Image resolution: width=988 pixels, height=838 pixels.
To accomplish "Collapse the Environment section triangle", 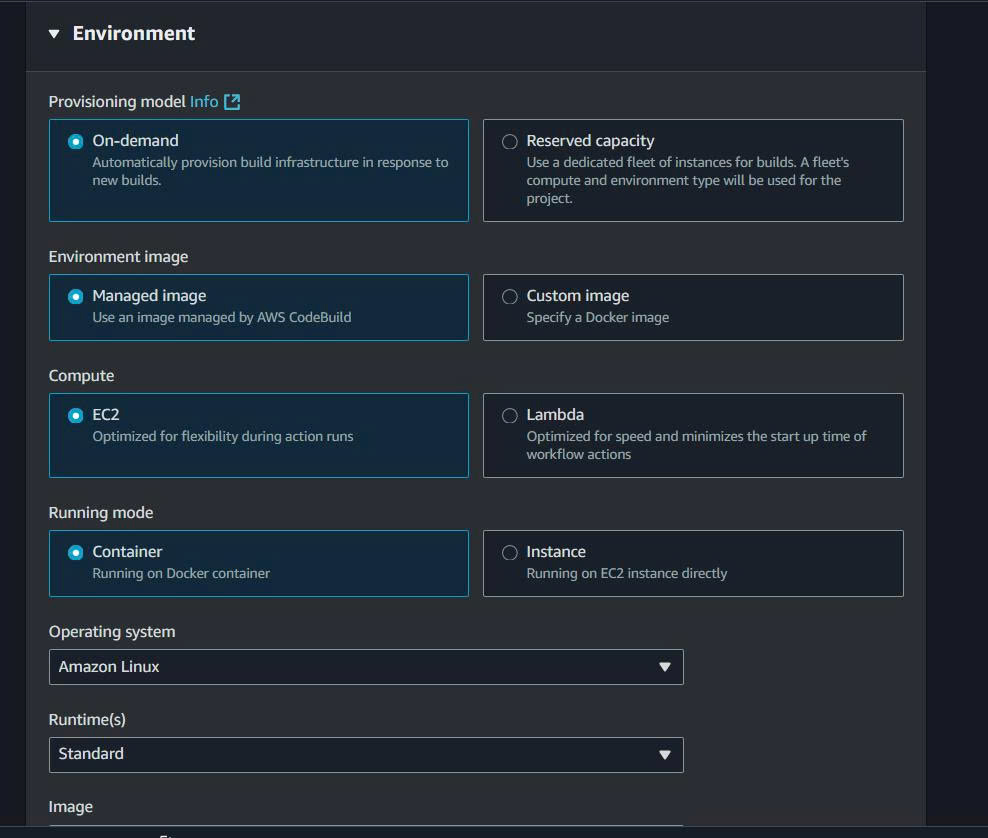I will click(53, 33).
